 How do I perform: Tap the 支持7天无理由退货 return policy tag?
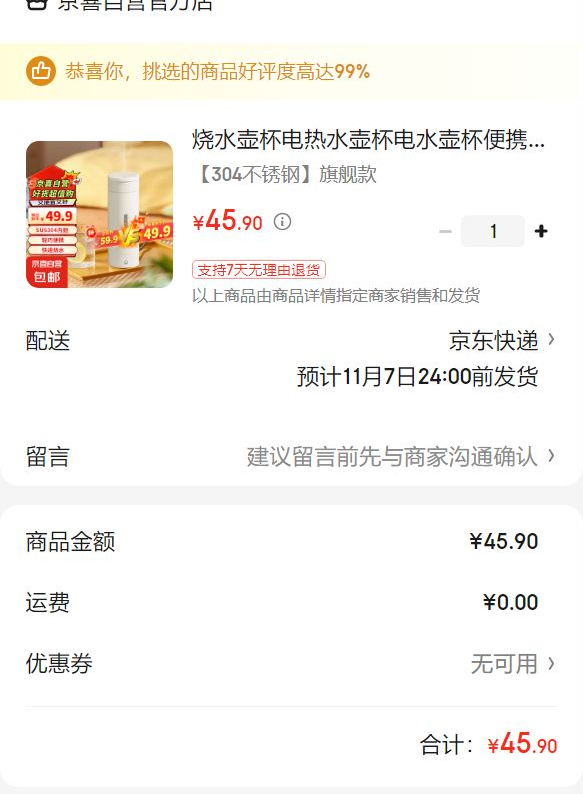pos(259,269)
